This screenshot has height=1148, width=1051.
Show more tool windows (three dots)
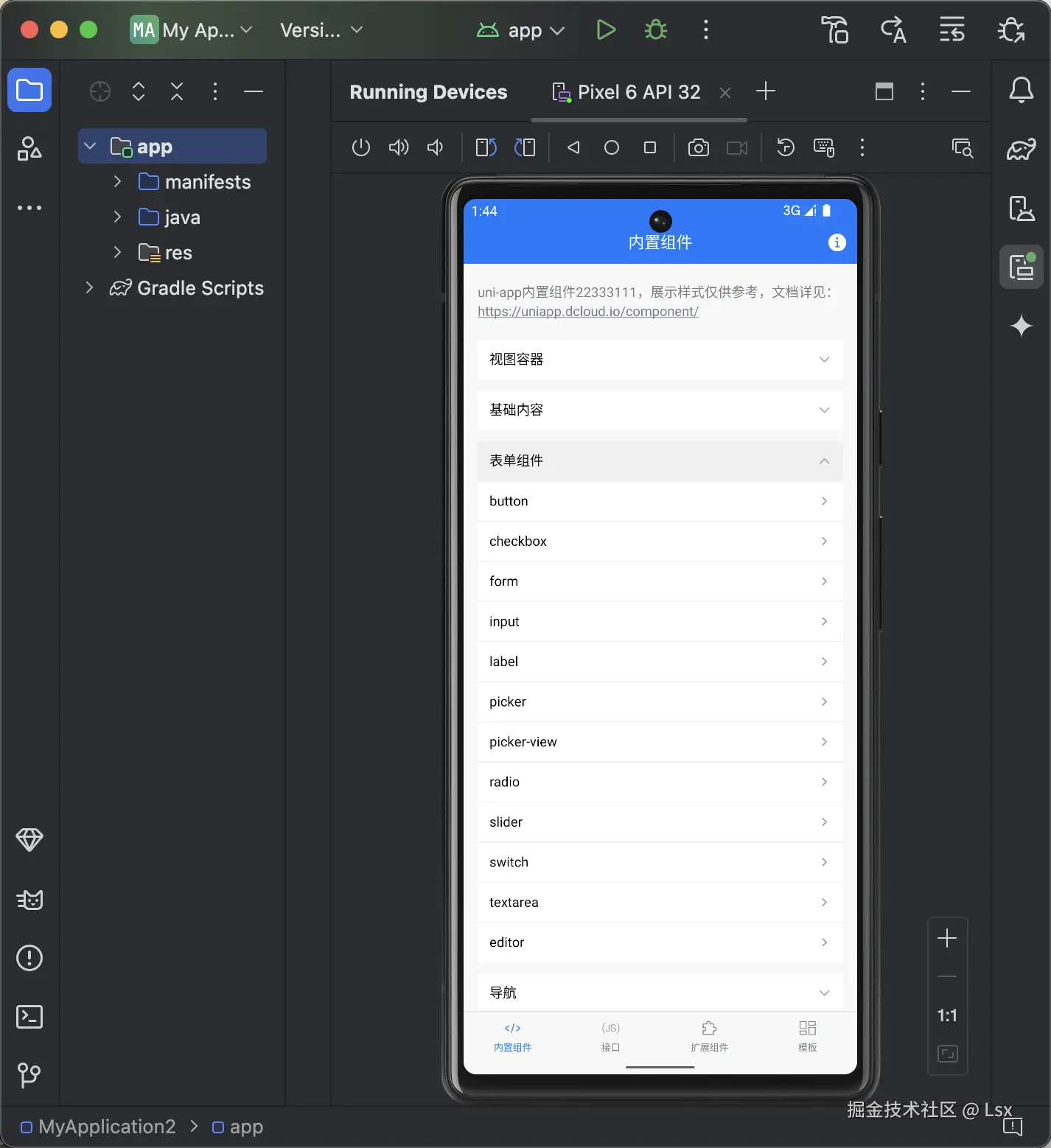29,208
